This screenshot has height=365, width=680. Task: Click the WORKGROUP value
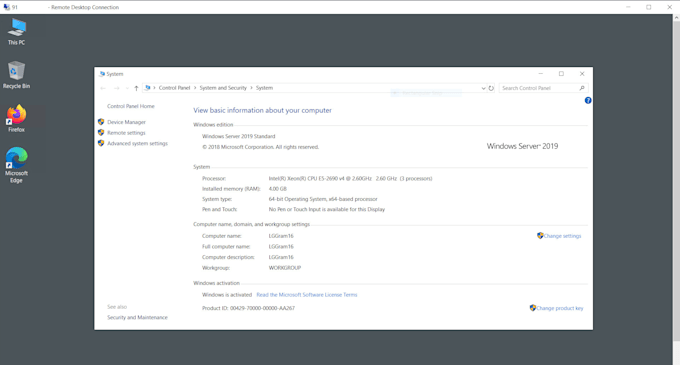[x=284, y=267]
